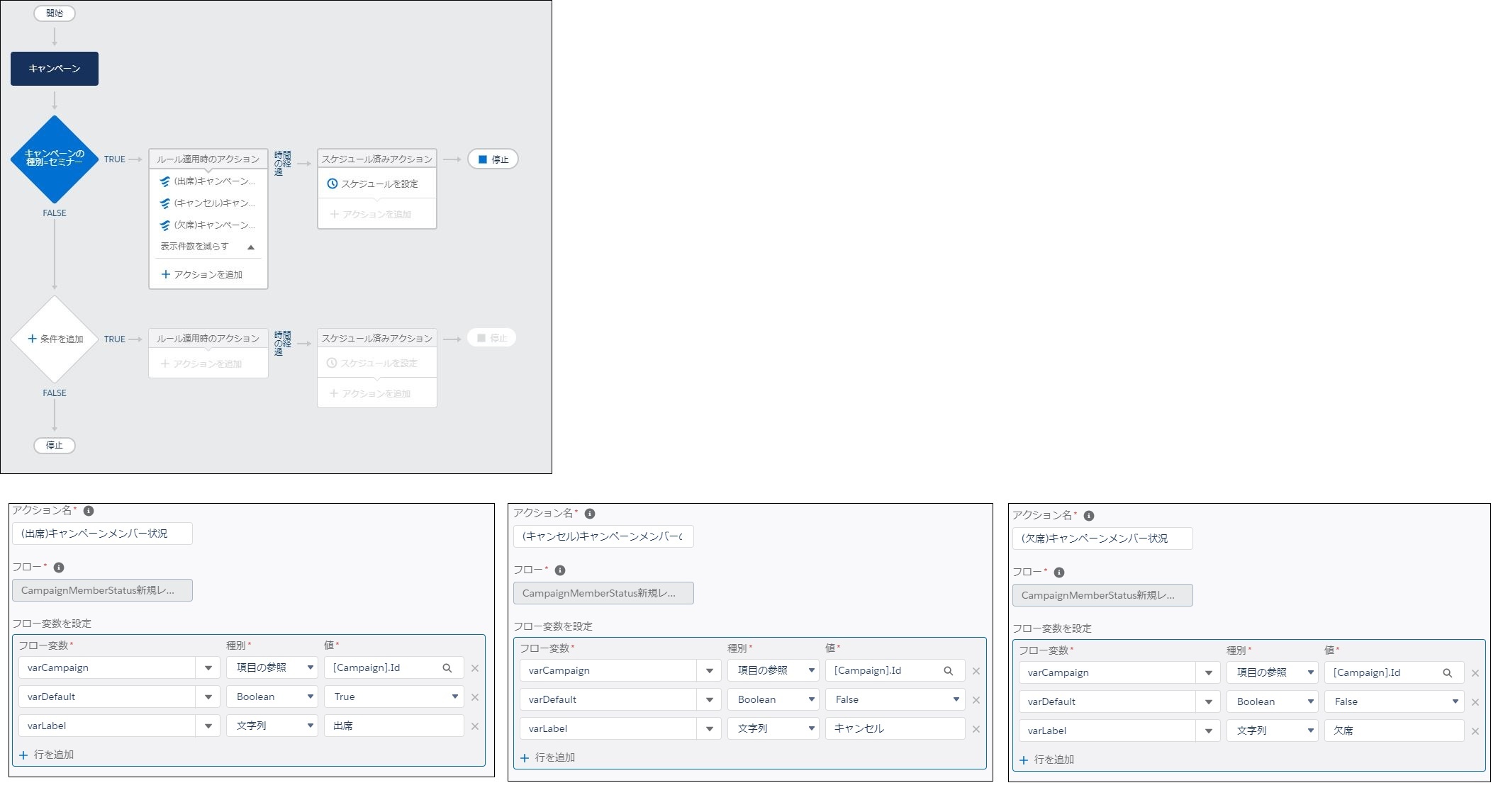Screen dimensions: 1503x812
Task: Click search icon in 欠席 panel value field
Action: tap(1447, 673)
